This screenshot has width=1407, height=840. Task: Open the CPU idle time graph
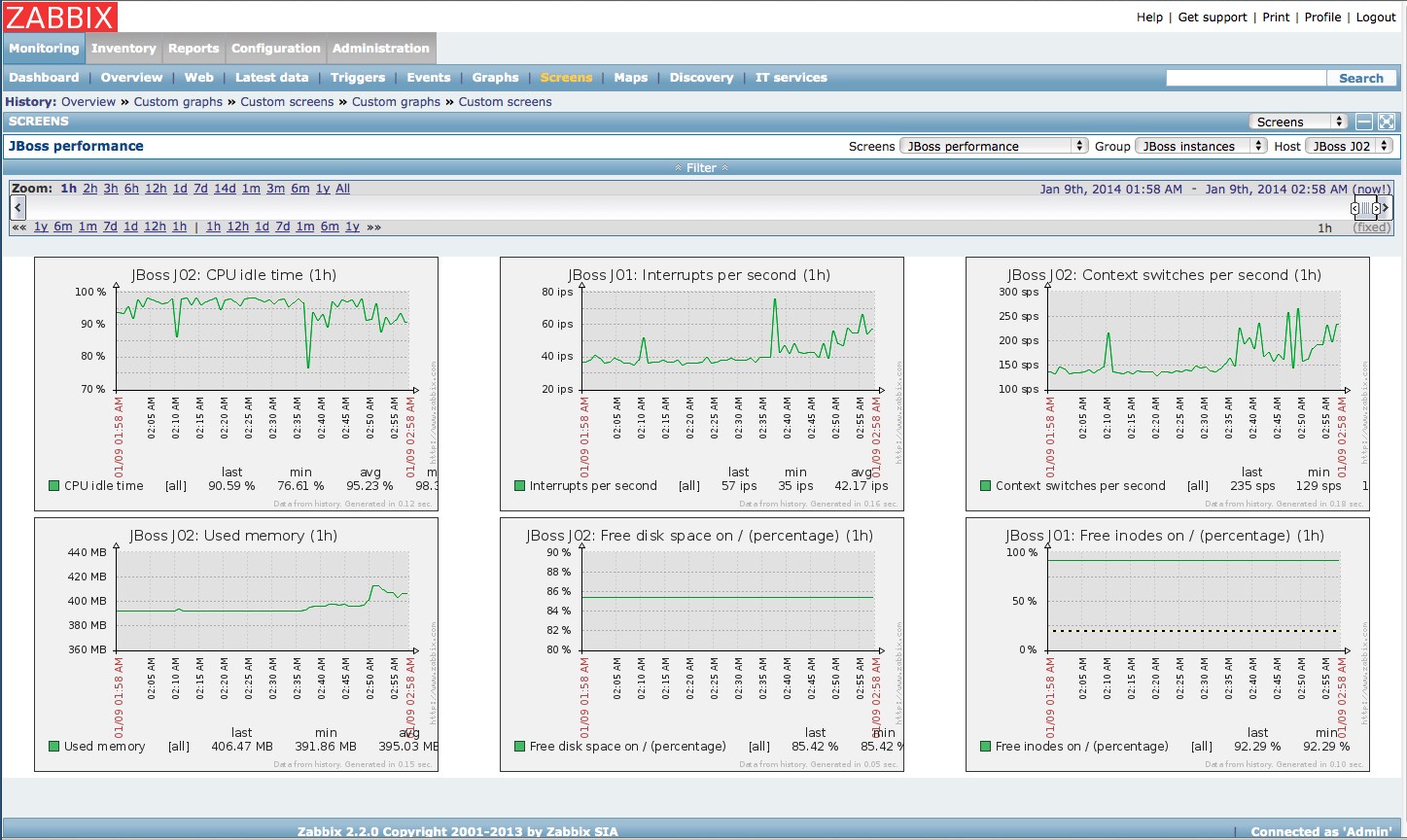236,383
